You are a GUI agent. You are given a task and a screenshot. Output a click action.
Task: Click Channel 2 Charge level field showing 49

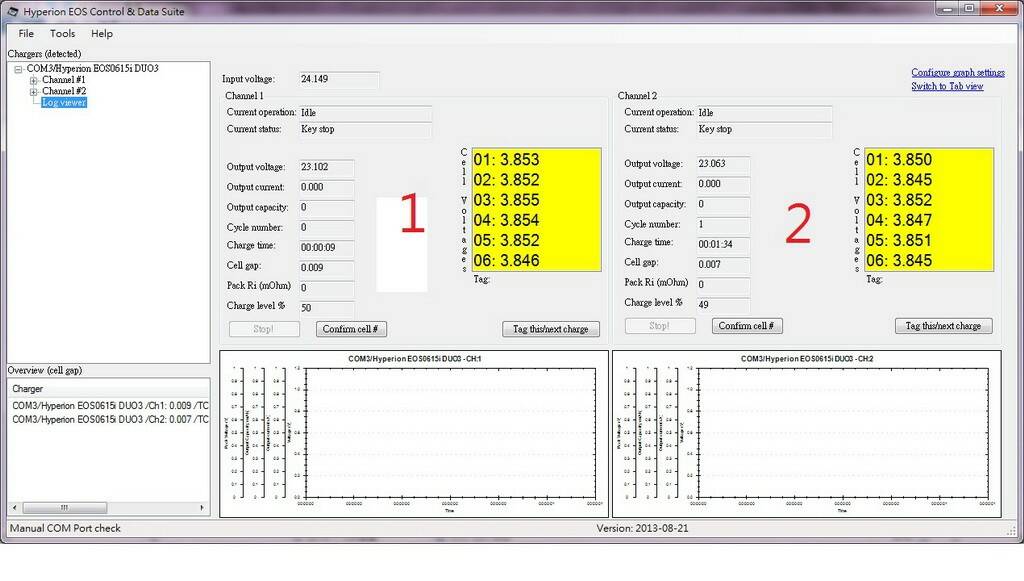coord(723,304)
